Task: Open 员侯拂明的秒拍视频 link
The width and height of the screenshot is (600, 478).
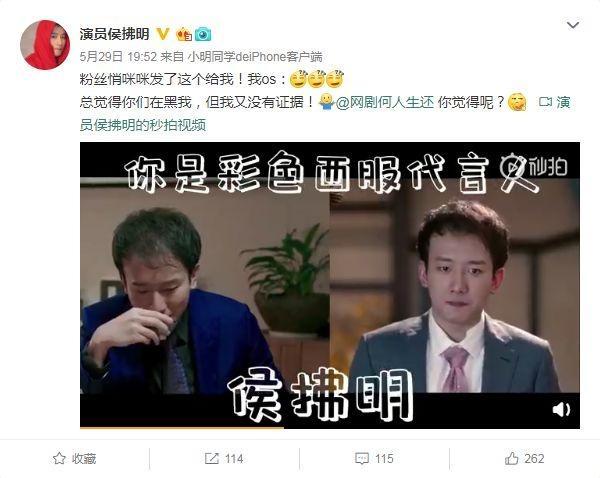Action: [143, 125]
